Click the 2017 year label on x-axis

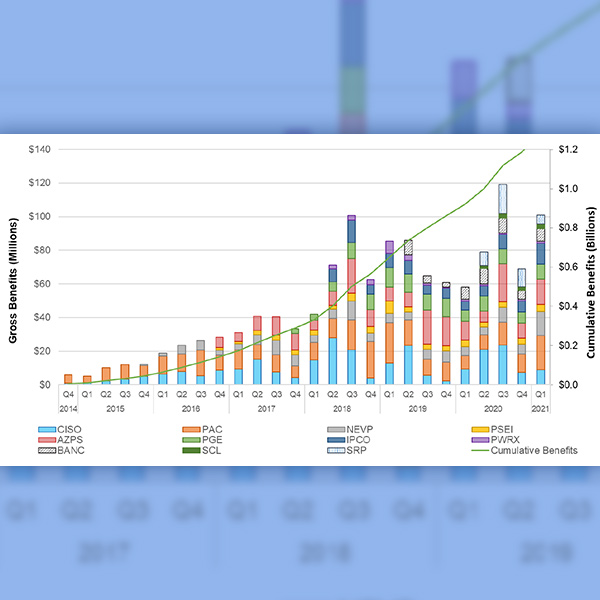point(266,409)
